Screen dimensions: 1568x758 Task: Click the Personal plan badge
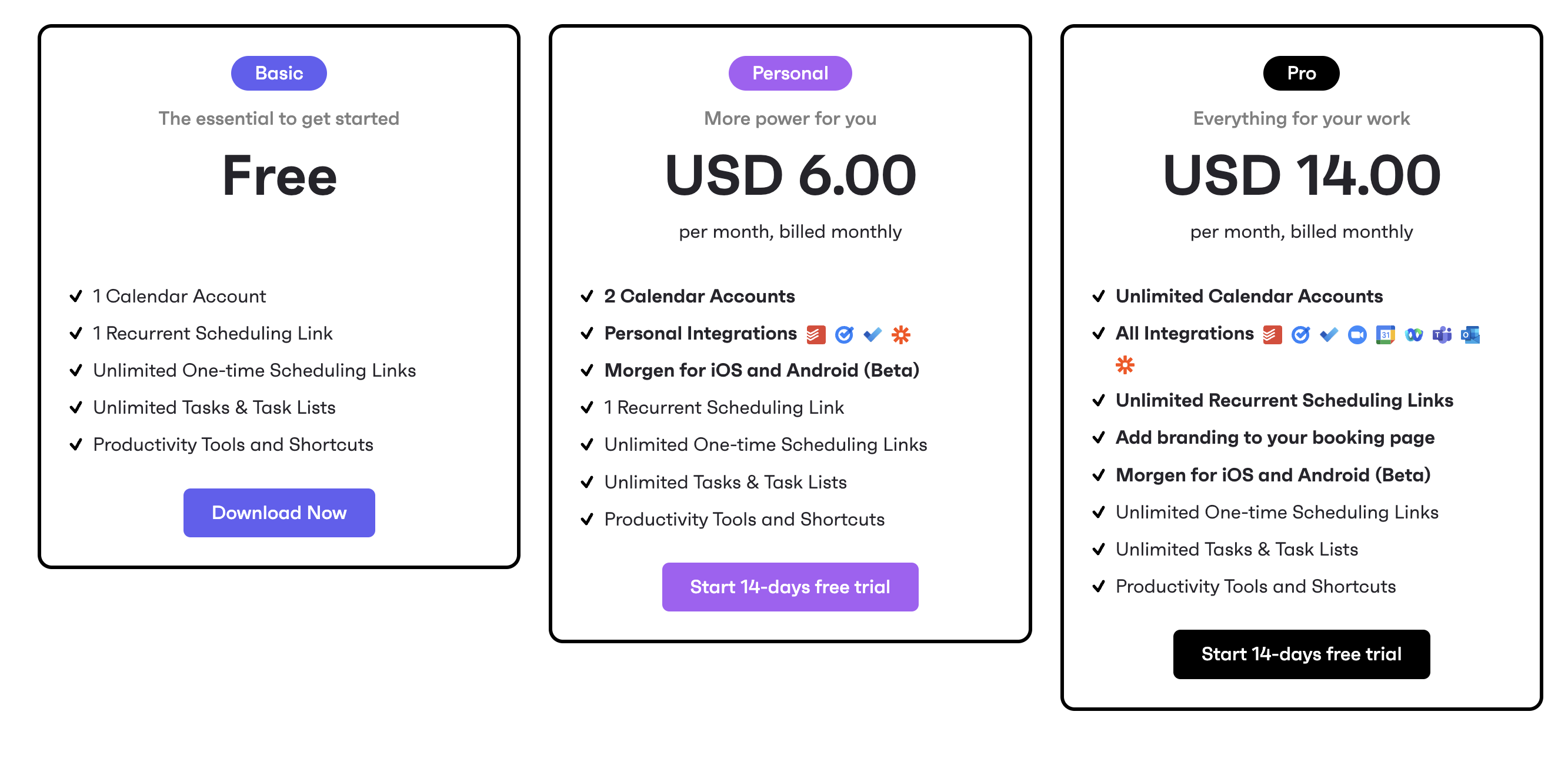pos(789,72)
